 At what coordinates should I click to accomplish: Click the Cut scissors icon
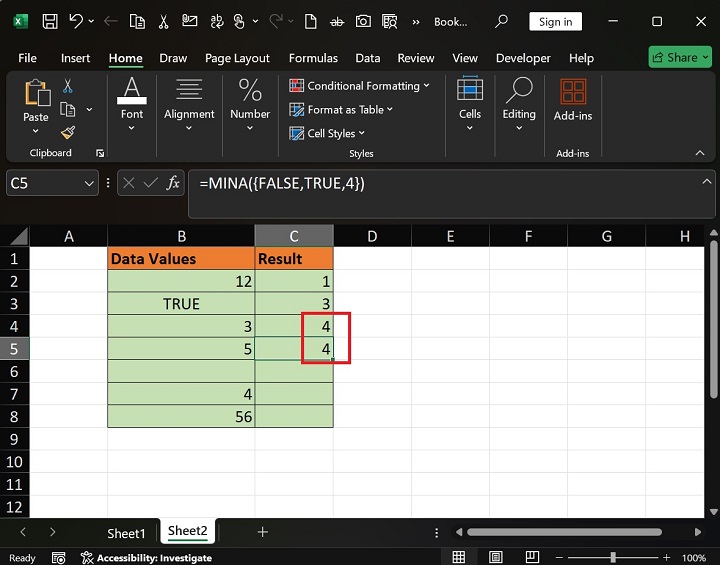(68, 87)
